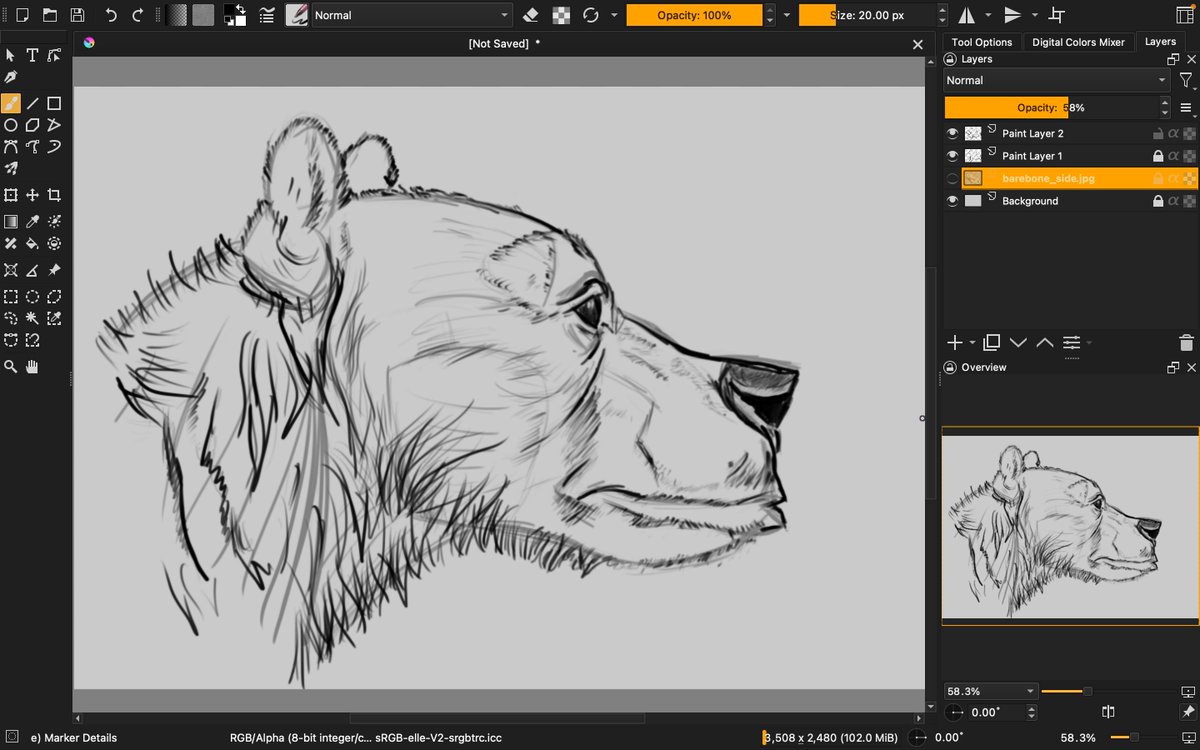This screenshot has width=1200, height=750.
Task: Switch to the Tool Options tab
Action: point(981,42)
